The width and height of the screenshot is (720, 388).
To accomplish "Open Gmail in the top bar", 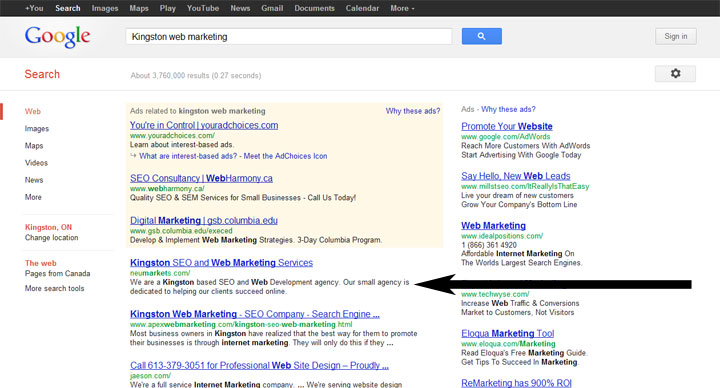I will click(272, 8).
